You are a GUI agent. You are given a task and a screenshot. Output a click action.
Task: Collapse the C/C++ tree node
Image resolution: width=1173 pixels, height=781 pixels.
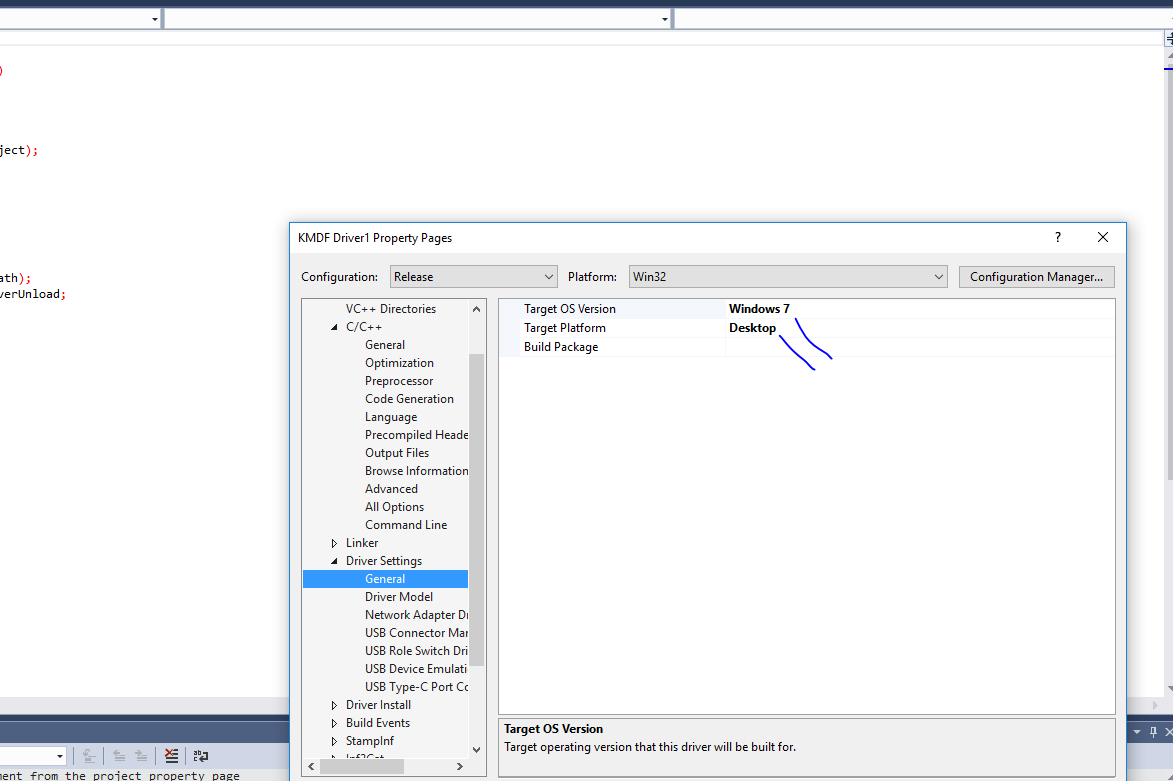(335, 327)
